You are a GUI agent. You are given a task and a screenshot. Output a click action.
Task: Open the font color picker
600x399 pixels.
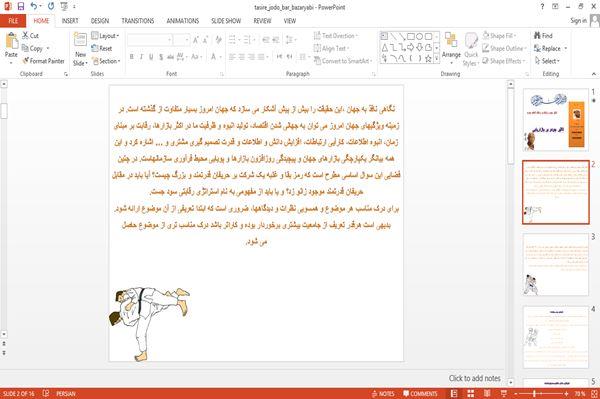click(215, 57)
